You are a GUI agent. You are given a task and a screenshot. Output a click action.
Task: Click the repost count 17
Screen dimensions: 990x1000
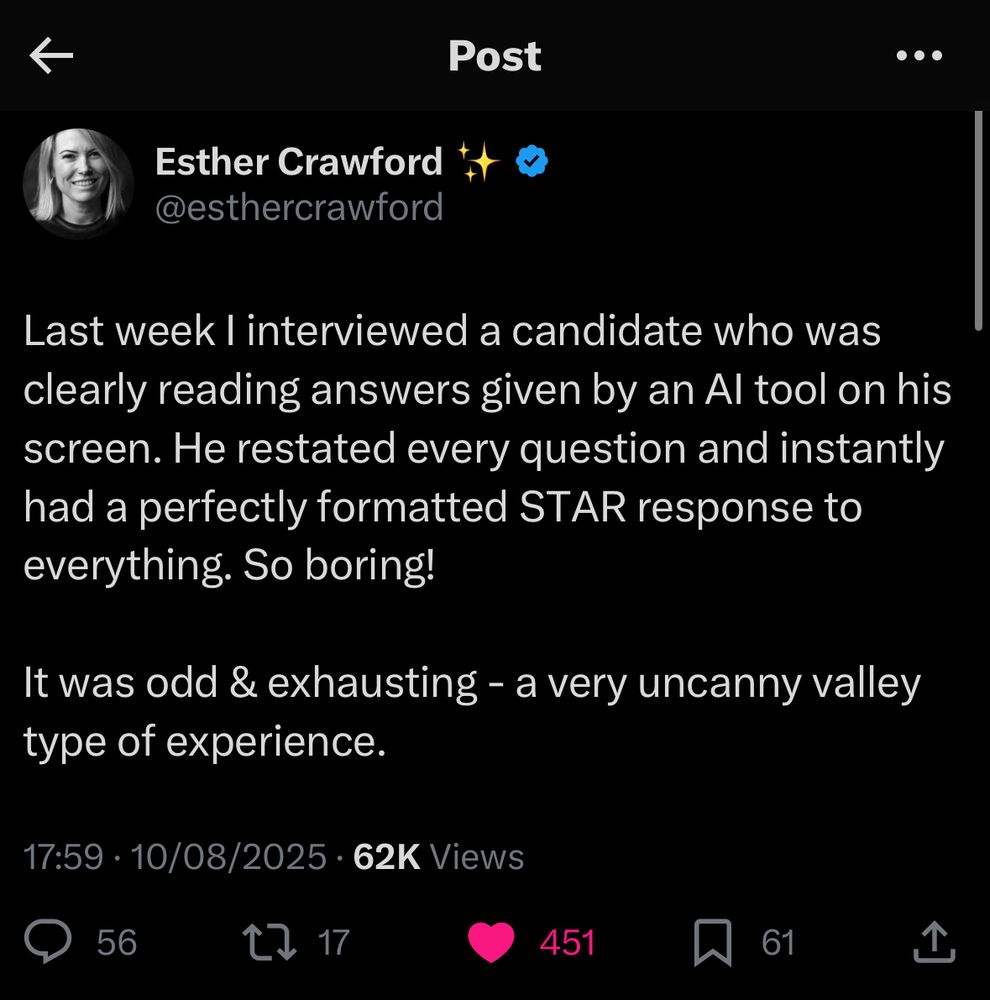333,943
